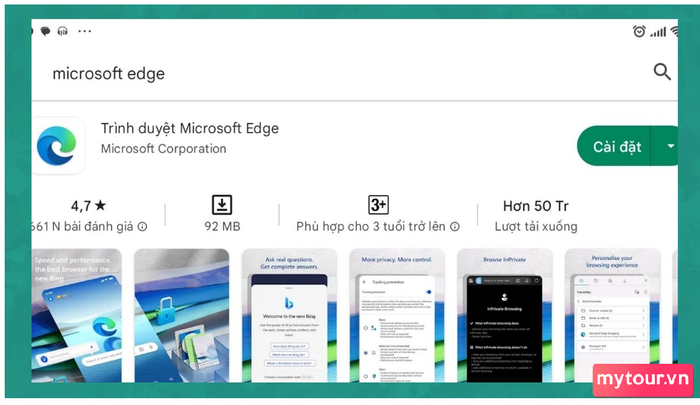Tap the 4,7 star rating
The image size is (700, 405).
coord(88,206)
